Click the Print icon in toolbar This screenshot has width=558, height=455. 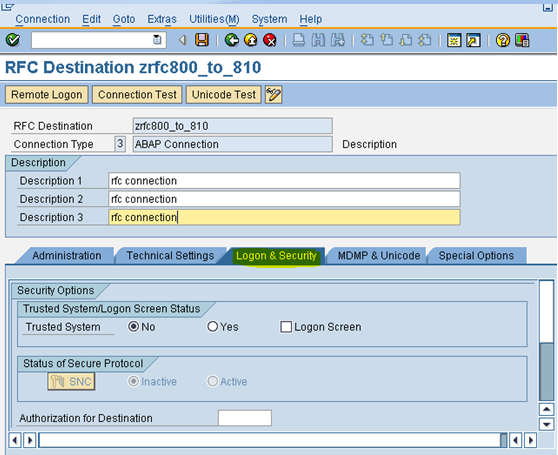coord(298,40)
